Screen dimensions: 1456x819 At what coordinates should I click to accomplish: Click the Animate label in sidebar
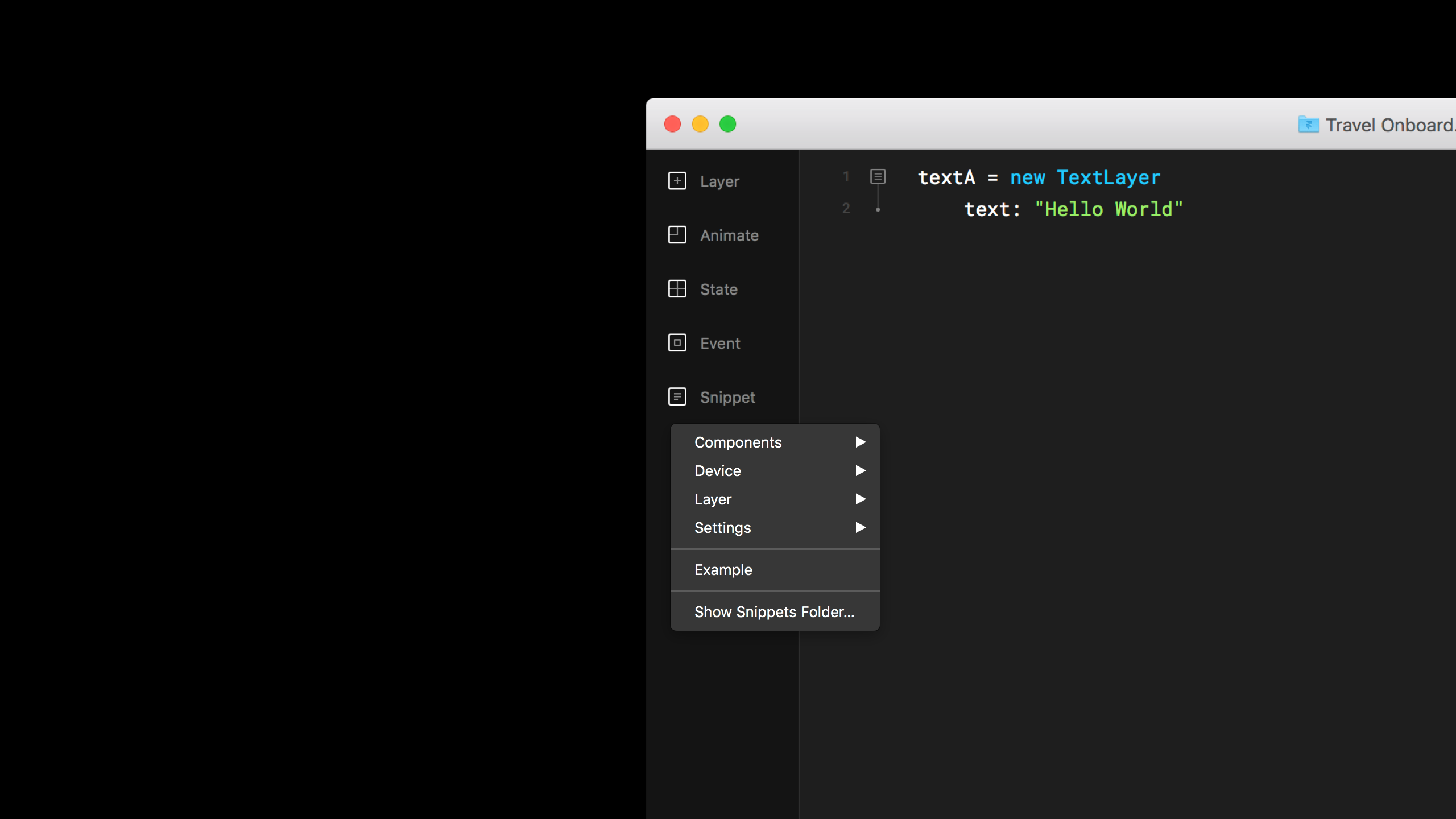(x=729, y=235)
